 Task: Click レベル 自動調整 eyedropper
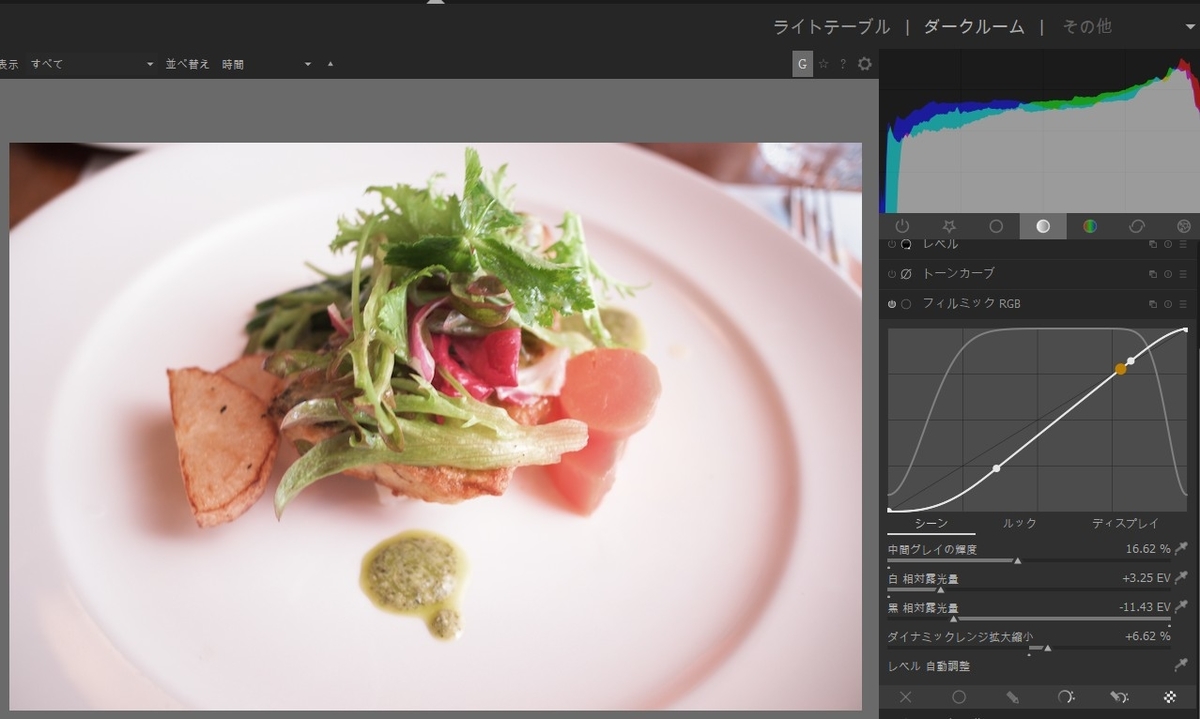point(1181,665)
